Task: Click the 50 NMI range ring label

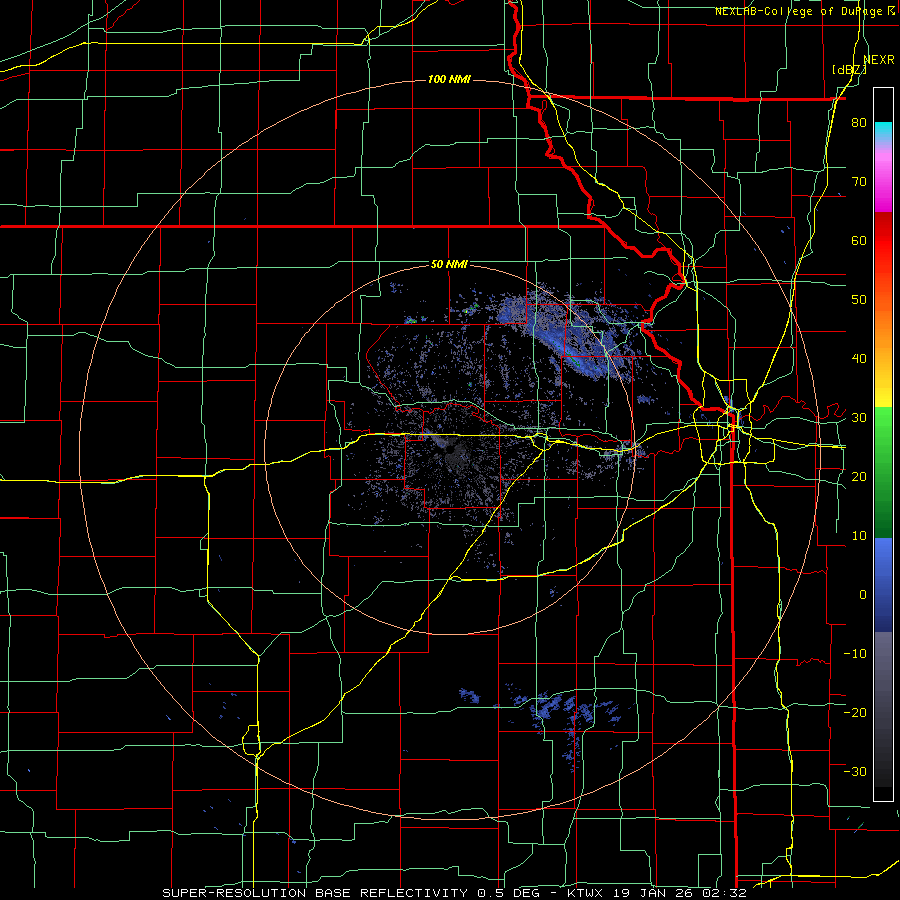Action: click(449, 264)
